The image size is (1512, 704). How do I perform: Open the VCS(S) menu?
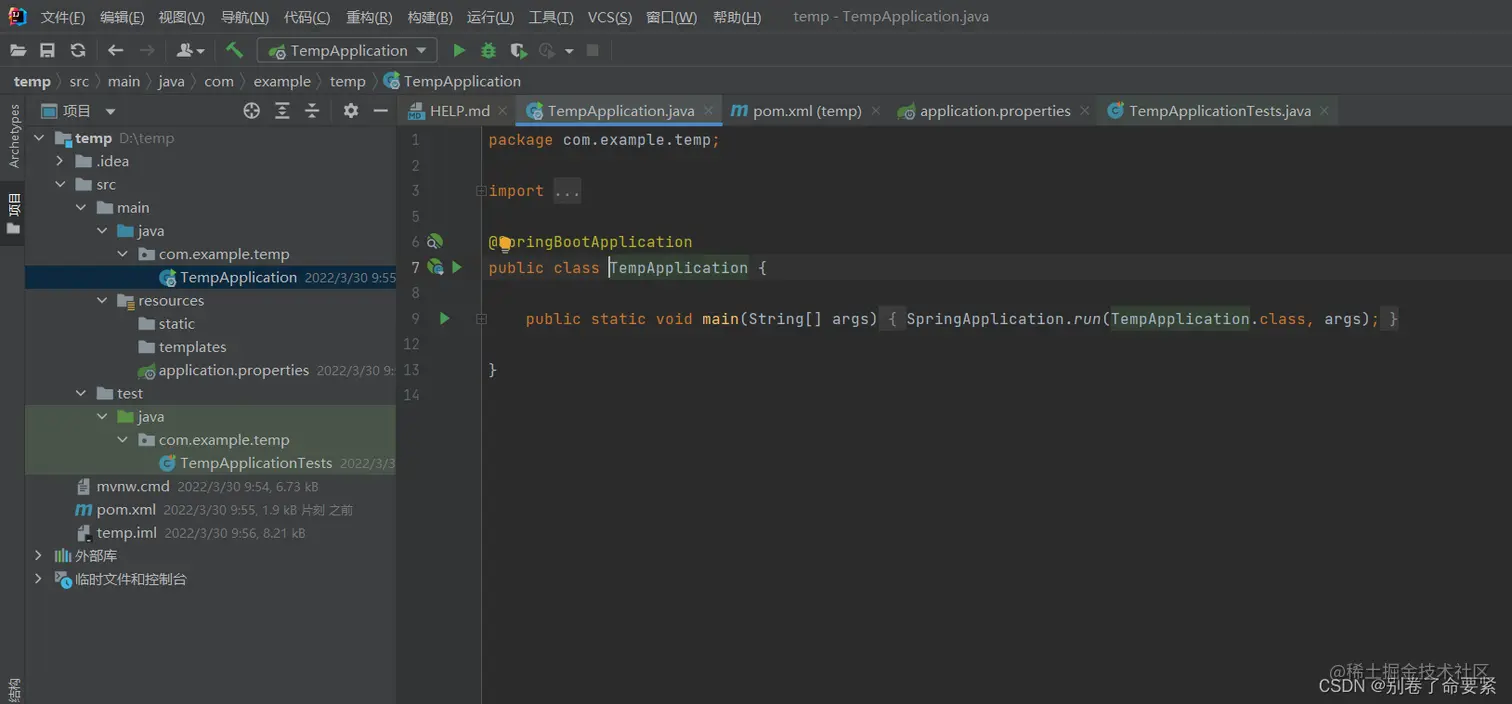point(609,17)
